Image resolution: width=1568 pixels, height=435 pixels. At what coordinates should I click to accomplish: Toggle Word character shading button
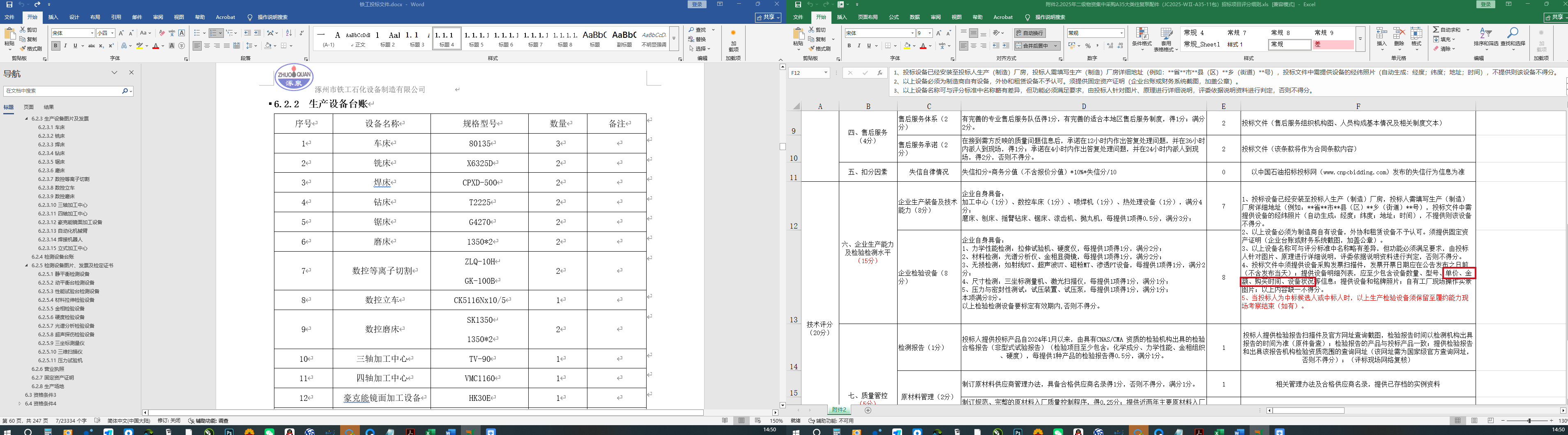pyautogui.click(x=172, y=46)
